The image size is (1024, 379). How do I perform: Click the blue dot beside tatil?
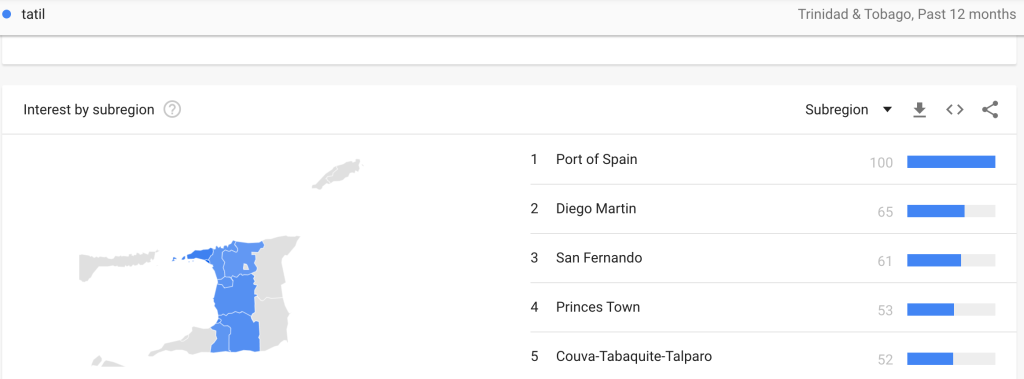click(7, 14)
